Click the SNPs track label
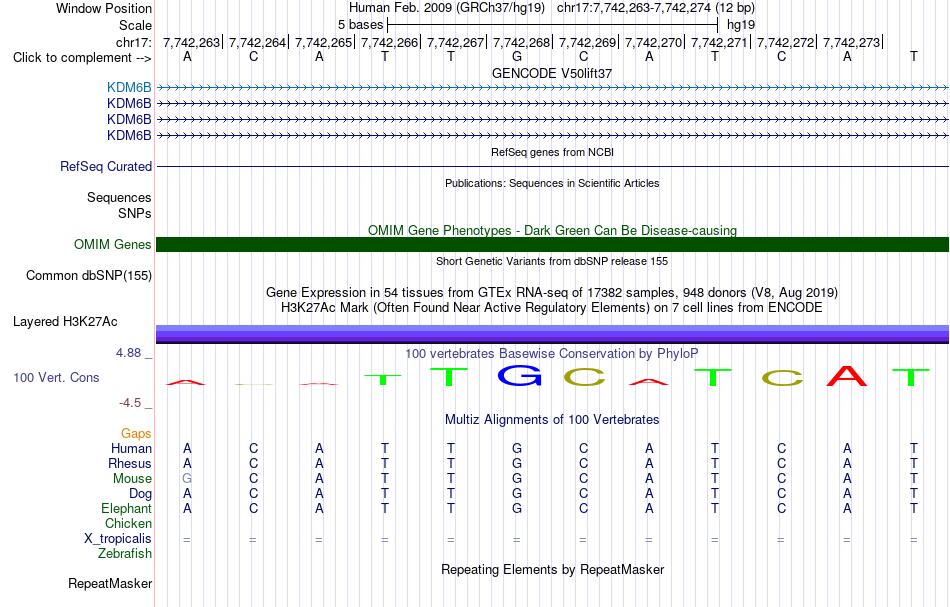This screenshot has width=950, height=607. point(135,213)
